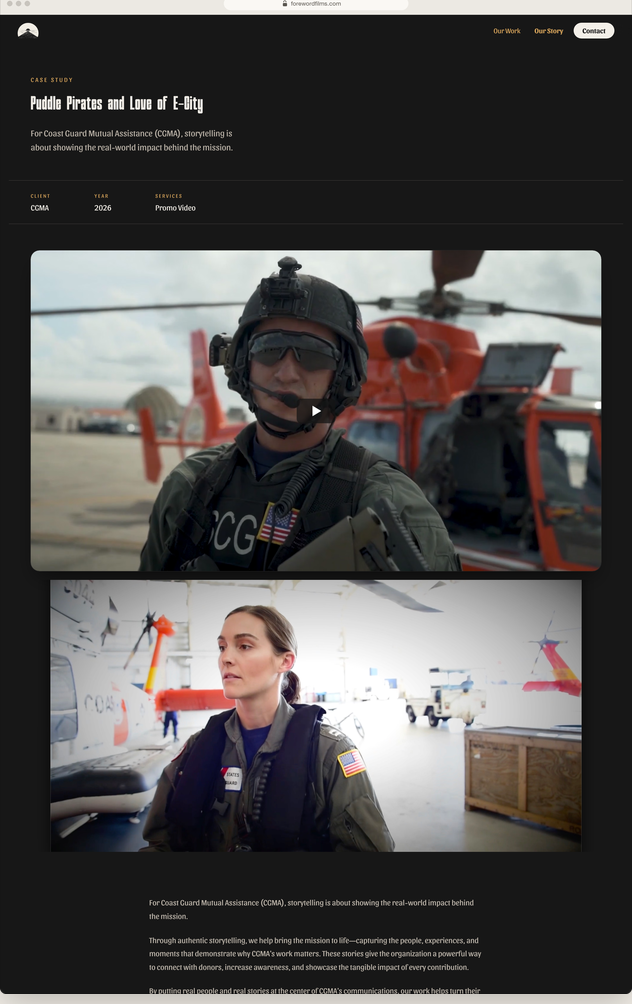Click the 'SERVICES' label
This screenshot has height=1004, width=632.
pyautogui.click(x=168, y=196)
